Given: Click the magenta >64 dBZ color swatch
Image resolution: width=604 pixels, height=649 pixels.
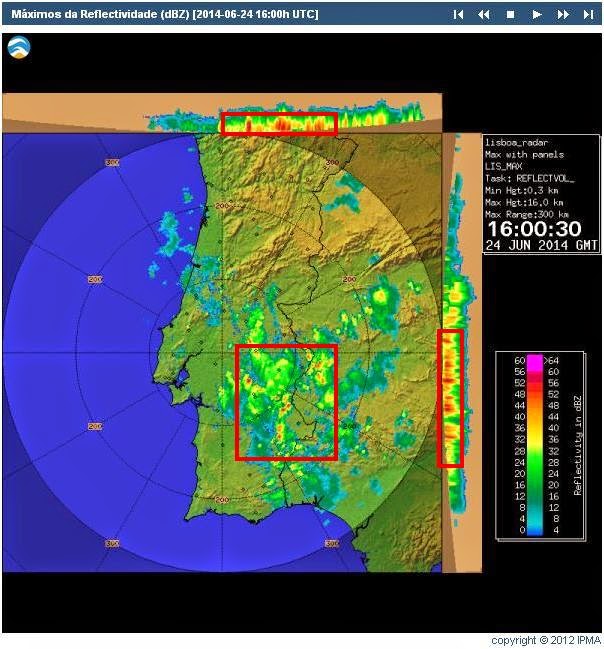Looking at the screenshot, I should pos(535,361).
